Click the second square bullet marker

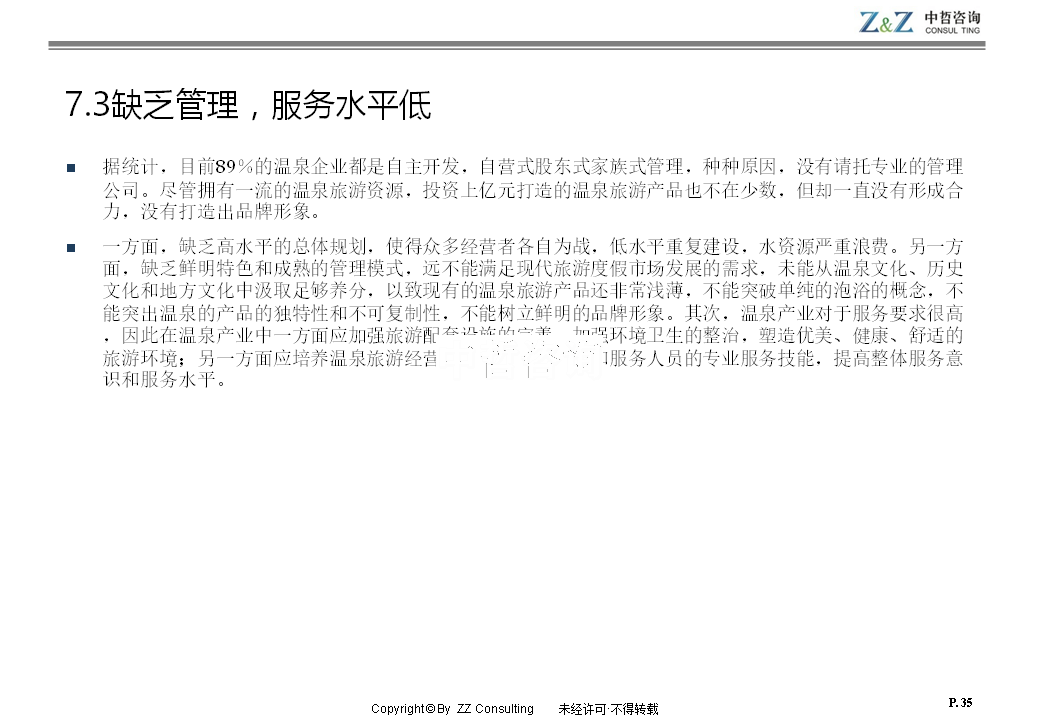70,247
